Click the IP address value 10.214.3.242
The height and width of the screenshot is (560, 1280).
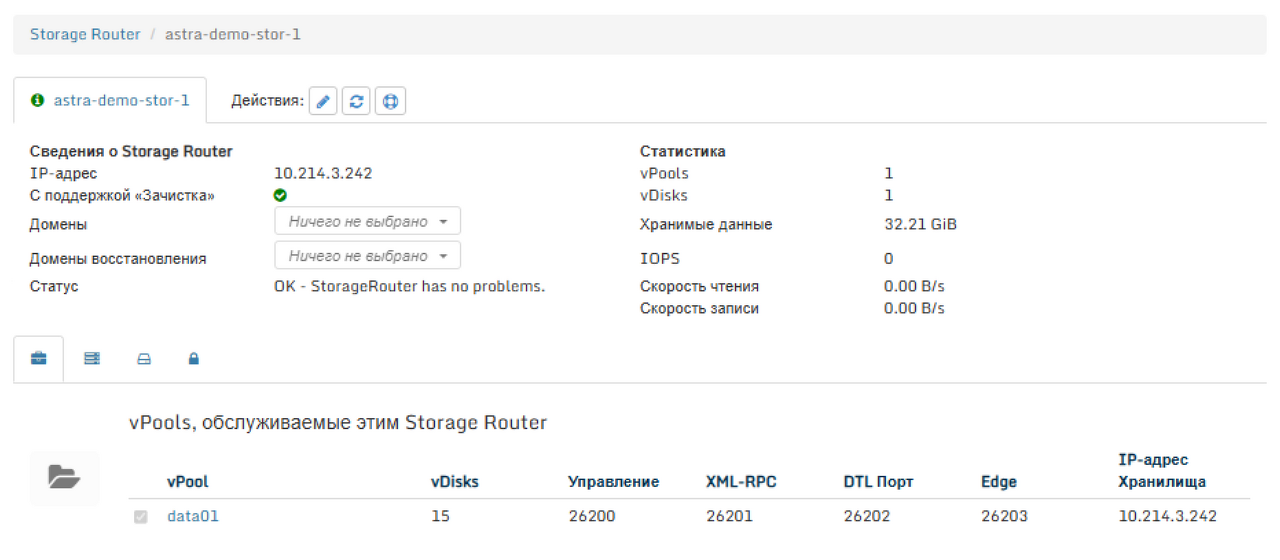click(323, 173)
